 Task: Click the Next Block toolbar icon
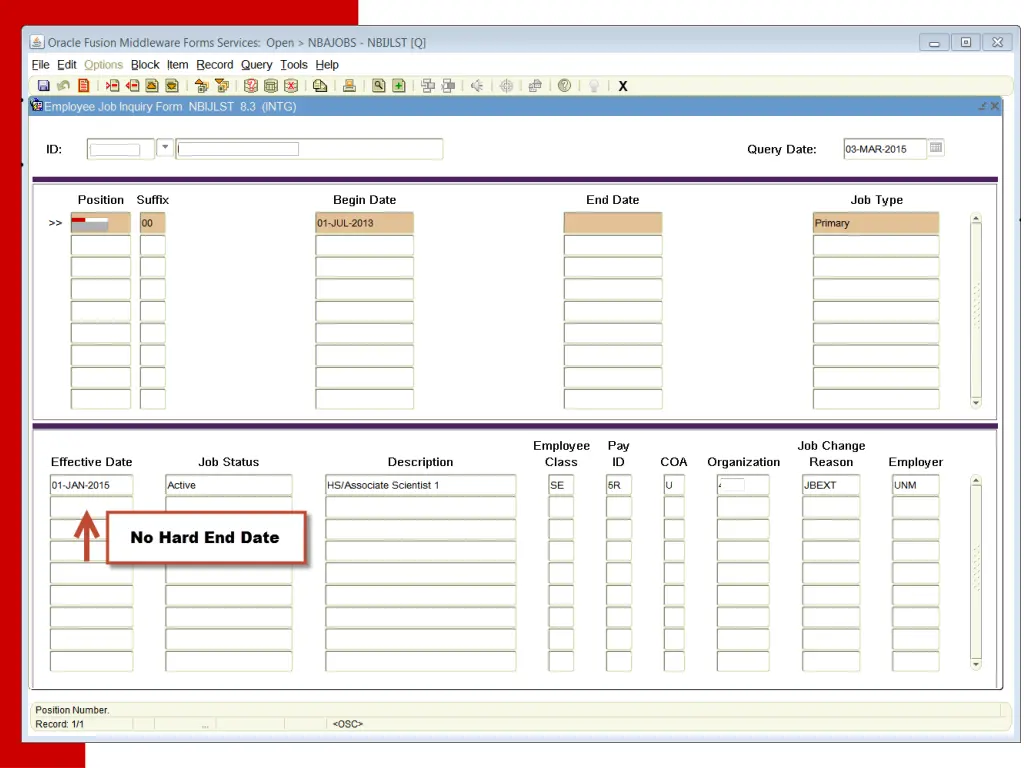(222, 86)
